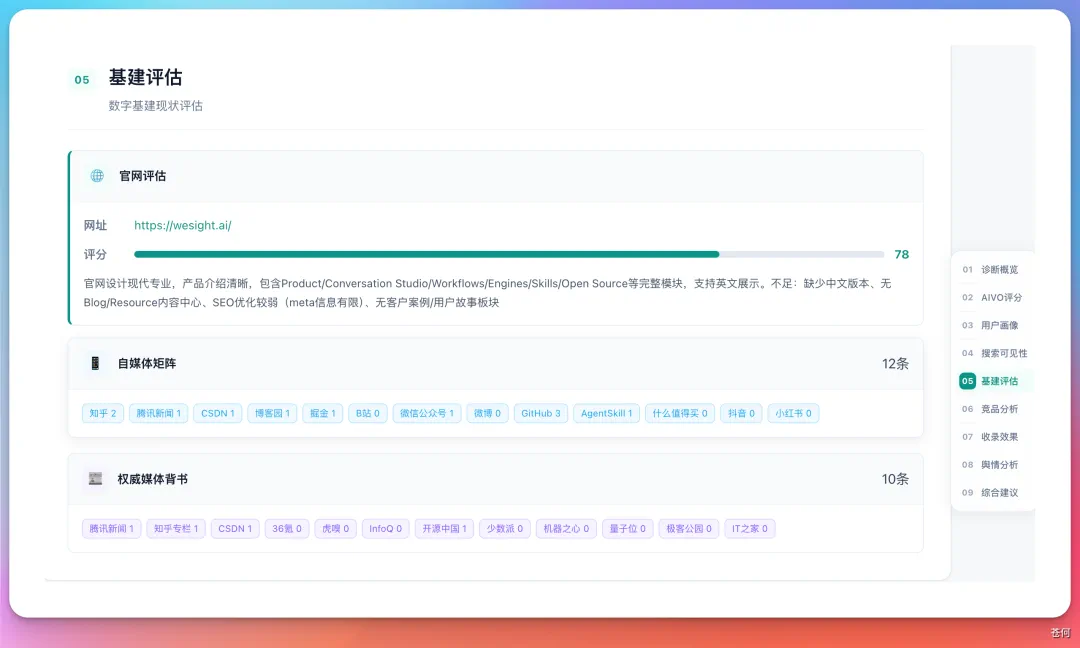Click the newspaper icon beside 权威媒体背书
Screen dimensions: 1080x648
96,479
